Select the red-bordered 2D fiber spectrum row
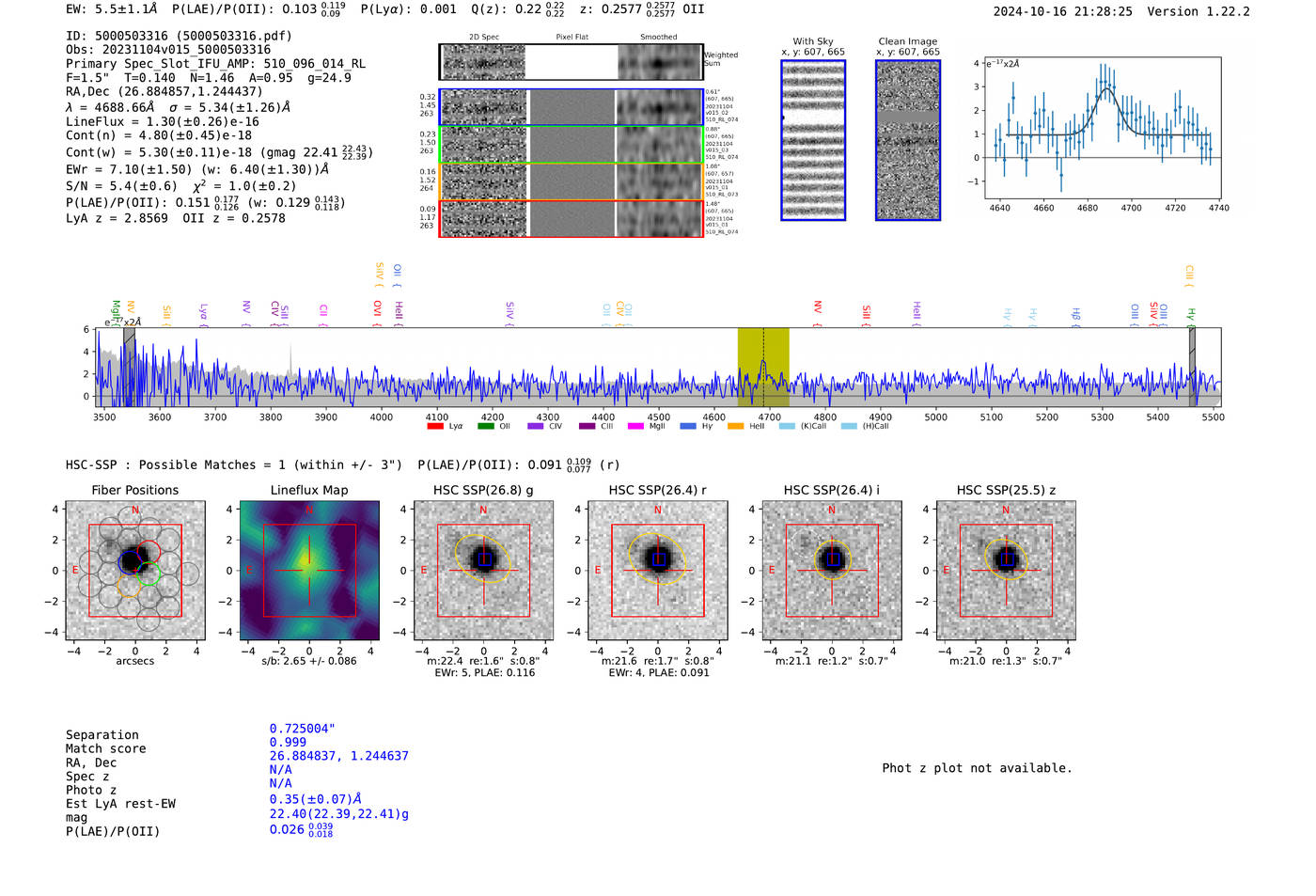Screen dimensions: 1316x896 pos(571,218)
